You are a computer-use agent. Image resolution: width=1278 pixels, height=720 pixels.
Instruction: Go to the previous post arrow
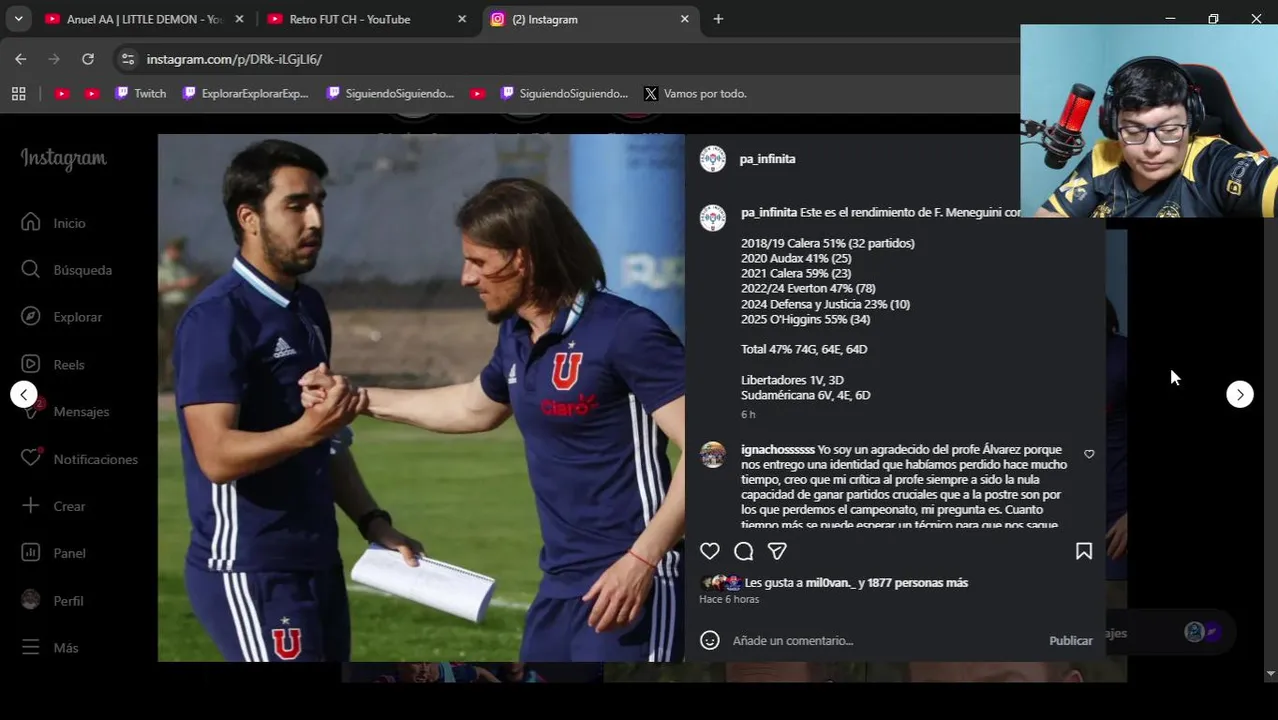(x=24, y=395)
